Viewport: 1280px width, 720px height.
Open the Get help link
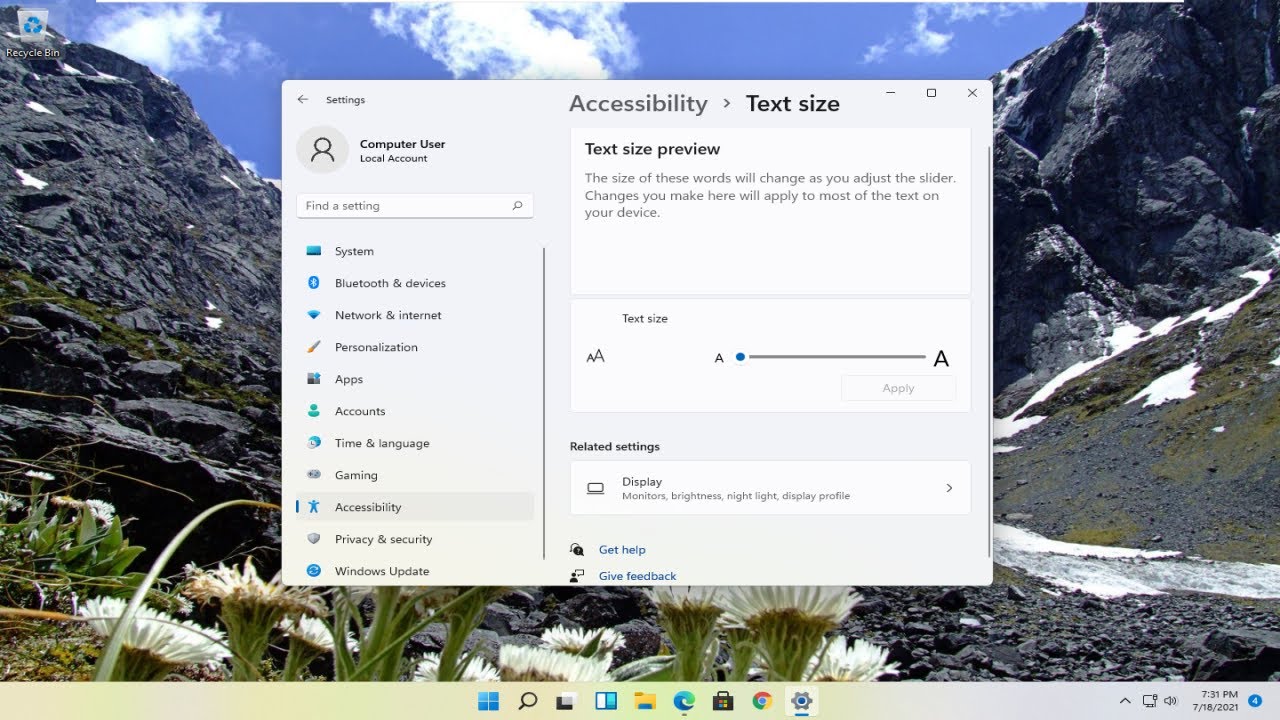(621, 550)
